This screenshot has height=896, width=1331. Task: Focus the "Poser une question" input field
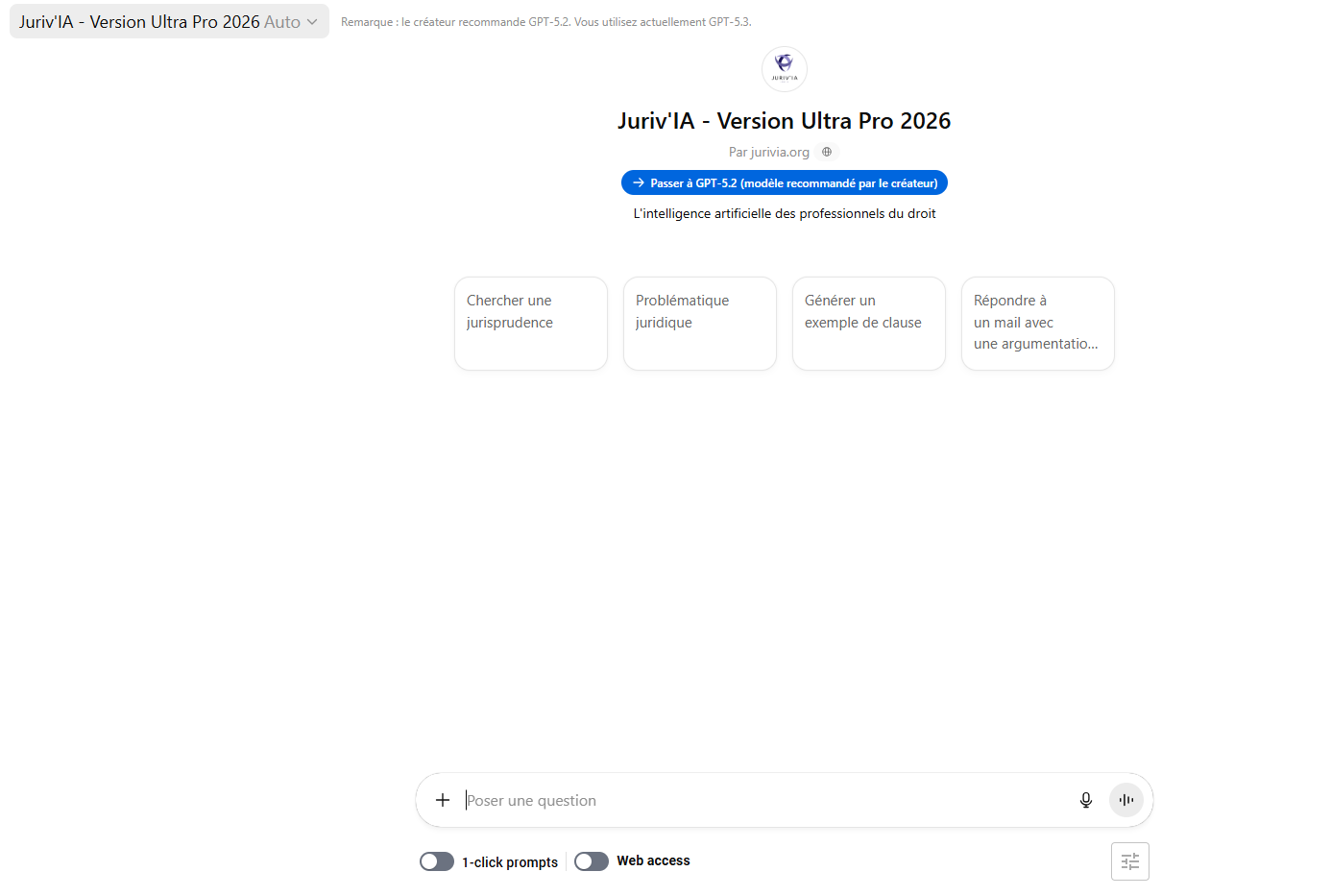tap(759, 800)
